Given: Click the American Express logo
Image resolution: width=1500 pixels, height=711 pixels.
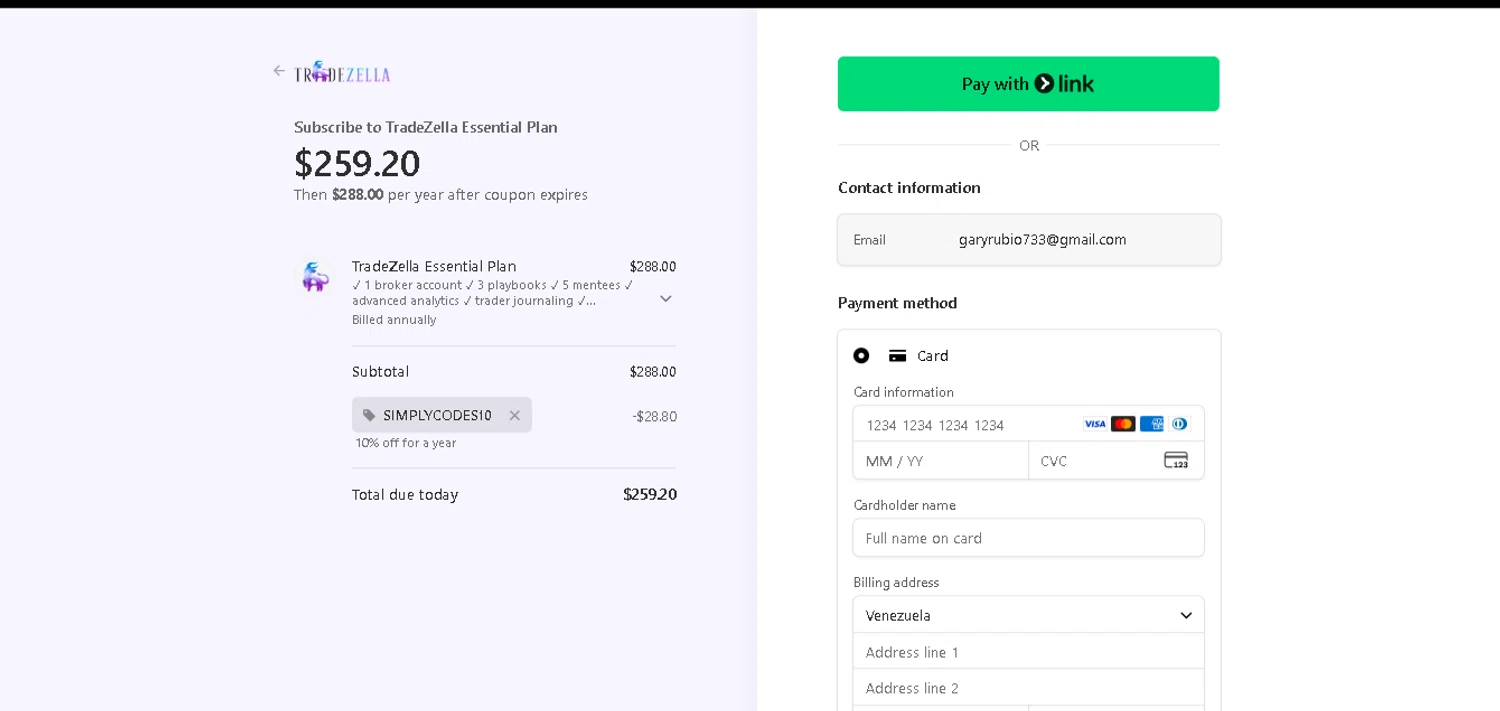Looking at the screenshot, I should coord(1152,424).
